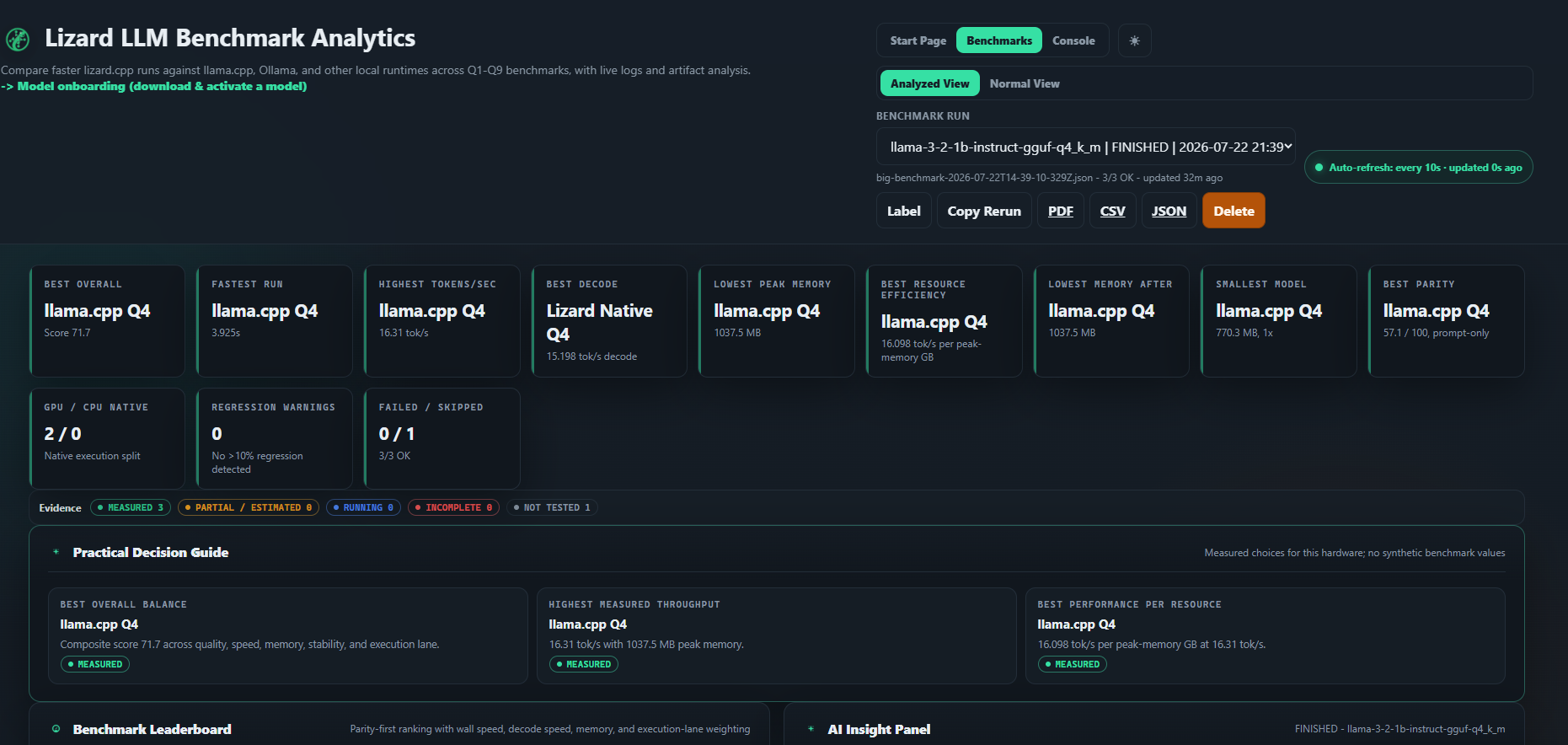Click the Best Parity card
The width and height of the screenshot is (1568, 745).
(1447, 321)
